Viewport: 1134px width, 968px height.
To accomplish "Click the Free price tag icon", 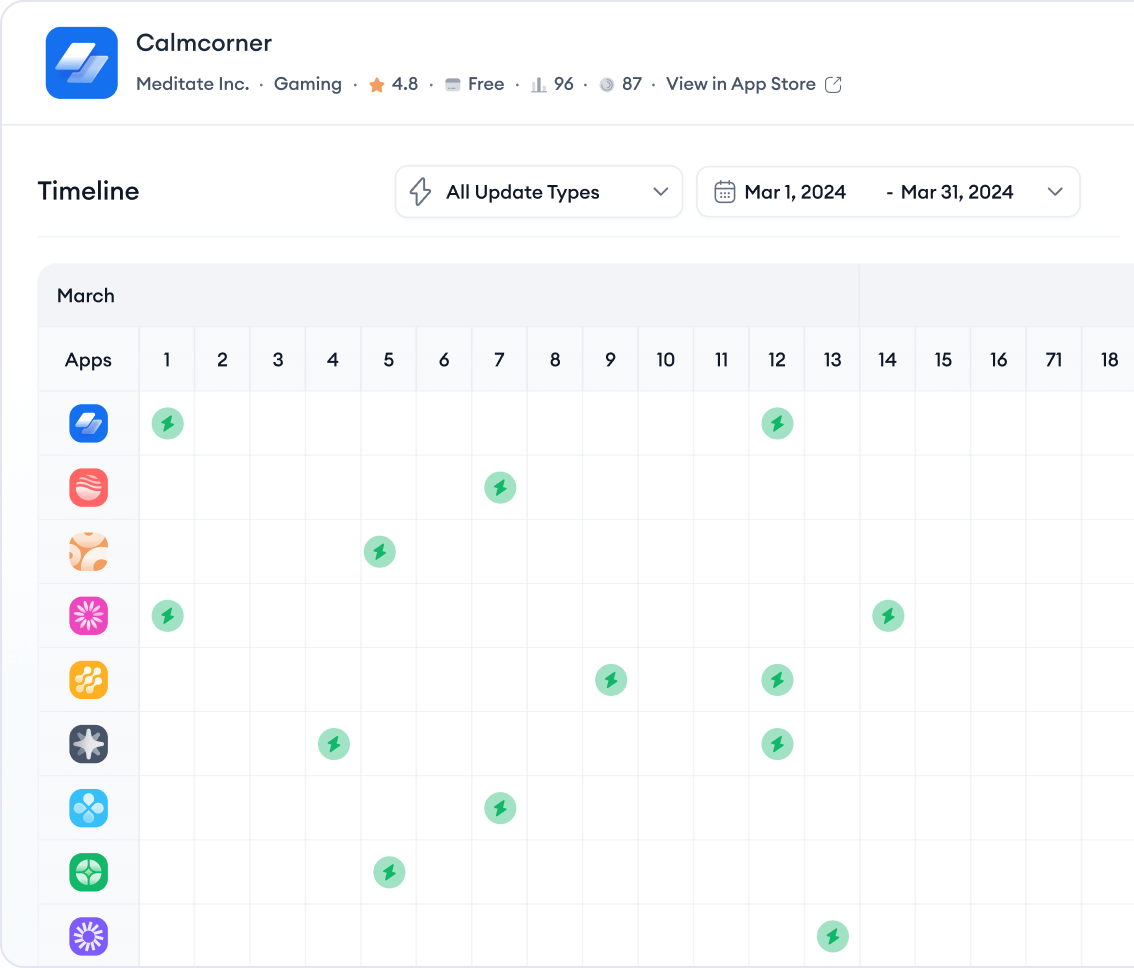I will coord(453,85).
